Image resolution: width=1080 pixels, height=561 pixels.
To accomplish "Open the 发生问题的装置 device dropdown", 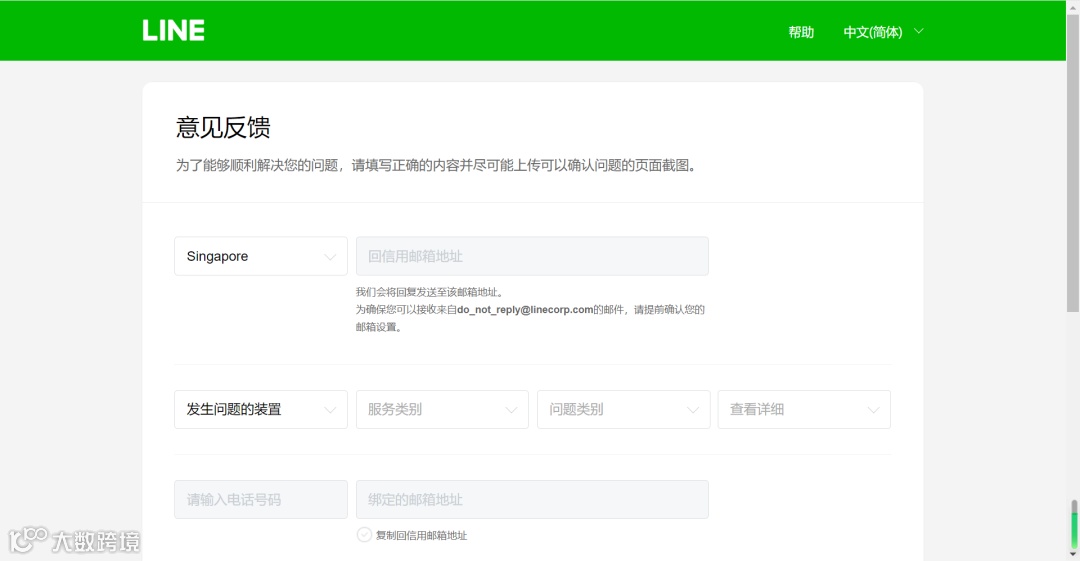I will click(261, 409).
